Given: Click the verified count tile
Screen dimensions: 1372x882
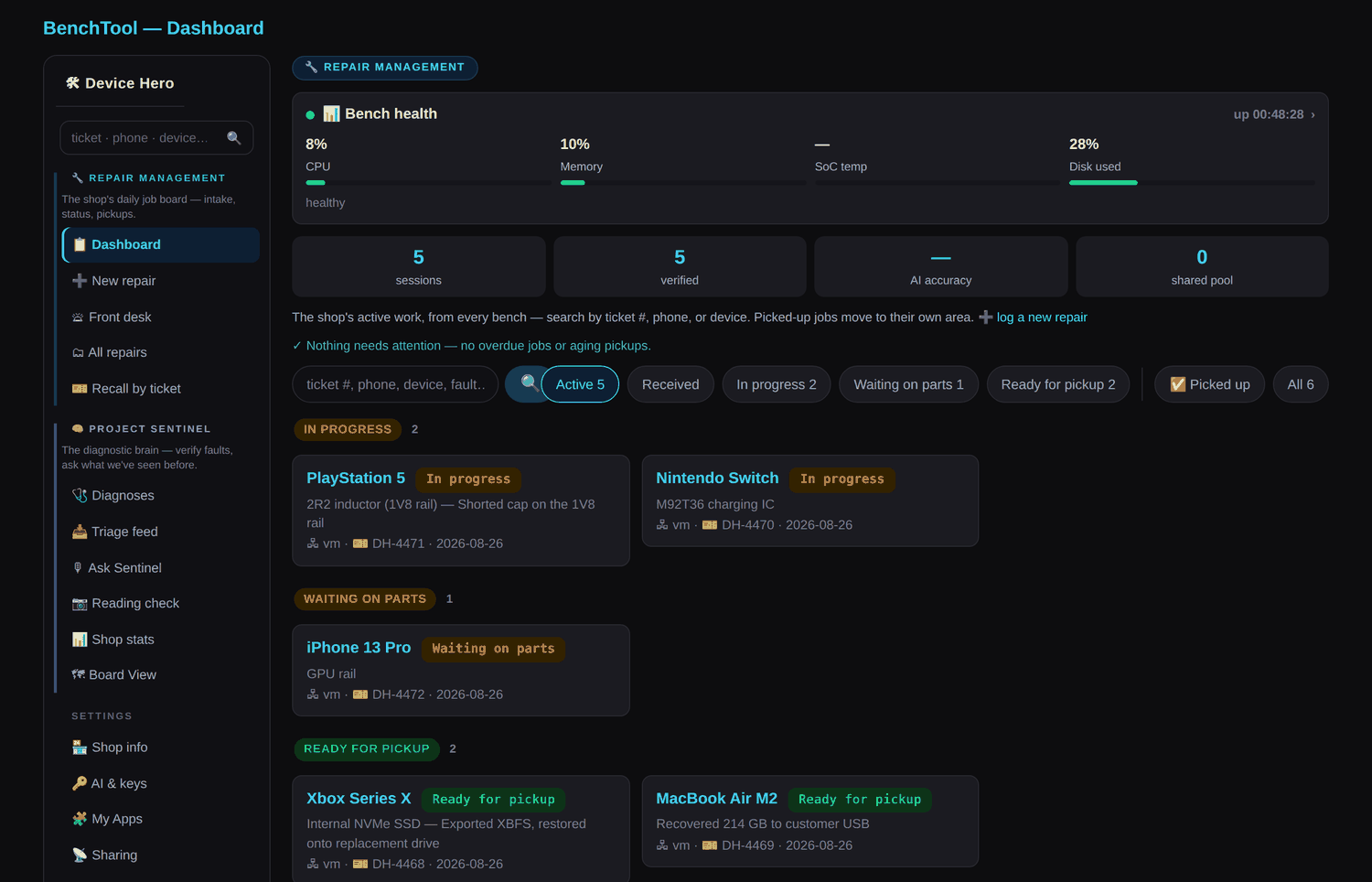Looking at the screenshot, I should point(680,266).
